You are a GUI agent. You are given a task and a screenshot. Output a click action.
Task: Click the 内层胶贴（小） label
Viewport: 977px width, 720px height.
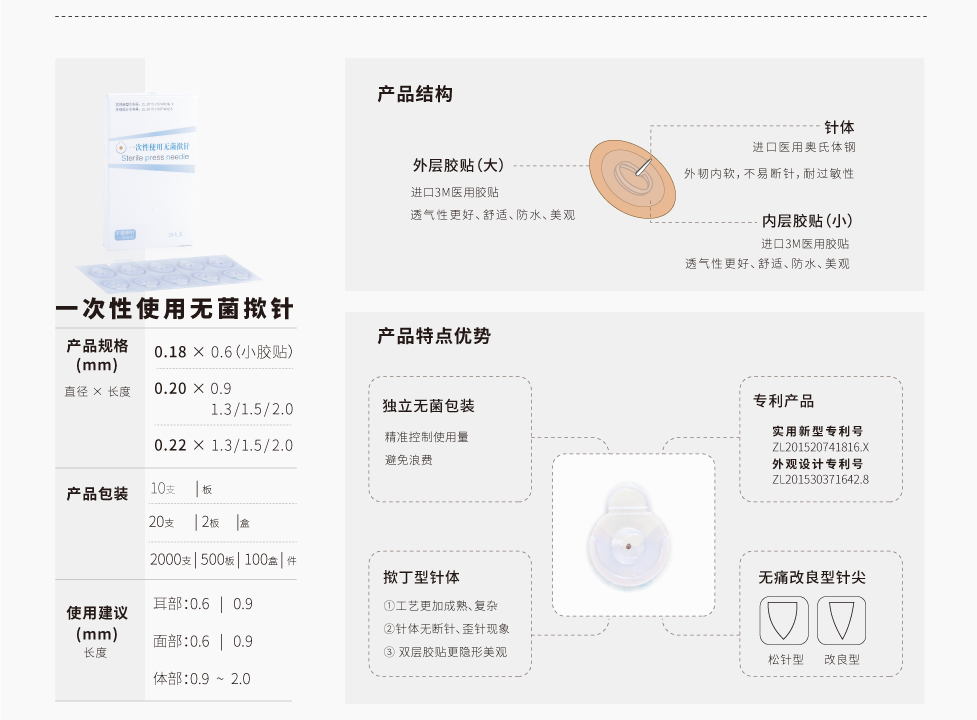pos(807,221)
